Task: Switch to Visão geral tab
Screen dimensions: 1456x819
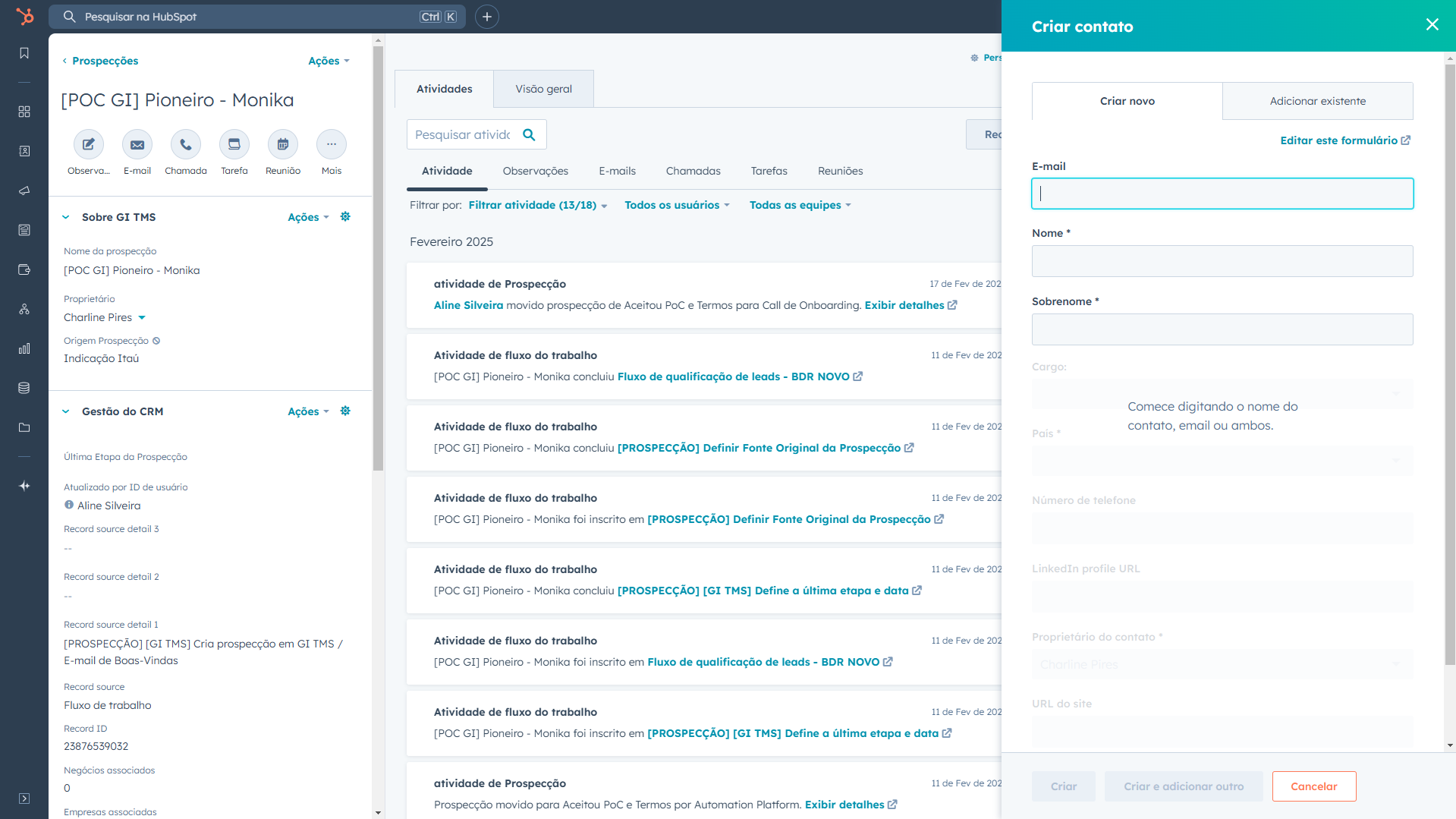Action: [543, 89]
